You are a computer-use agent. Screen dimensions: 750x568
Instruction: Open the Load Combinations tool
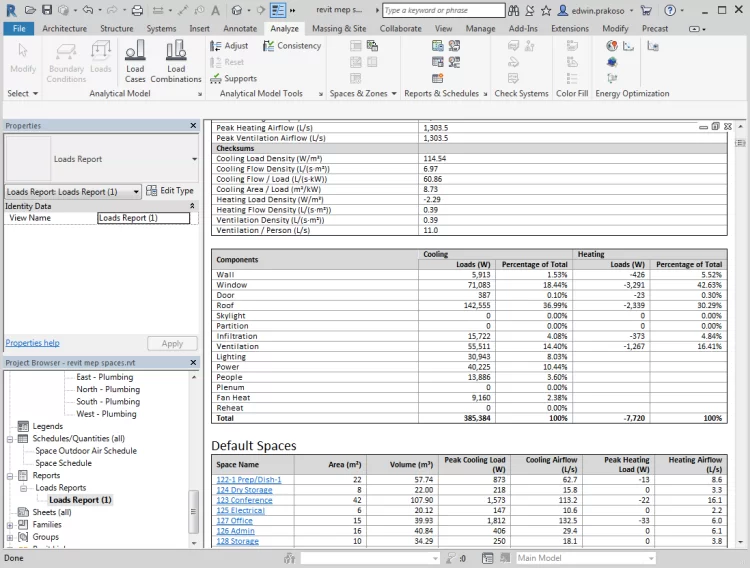click(176, 60)
